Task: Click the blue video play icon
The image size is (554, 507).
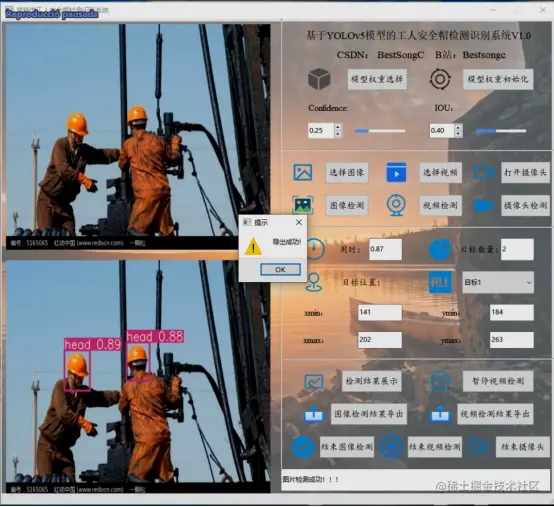Action: coord(396,172)
